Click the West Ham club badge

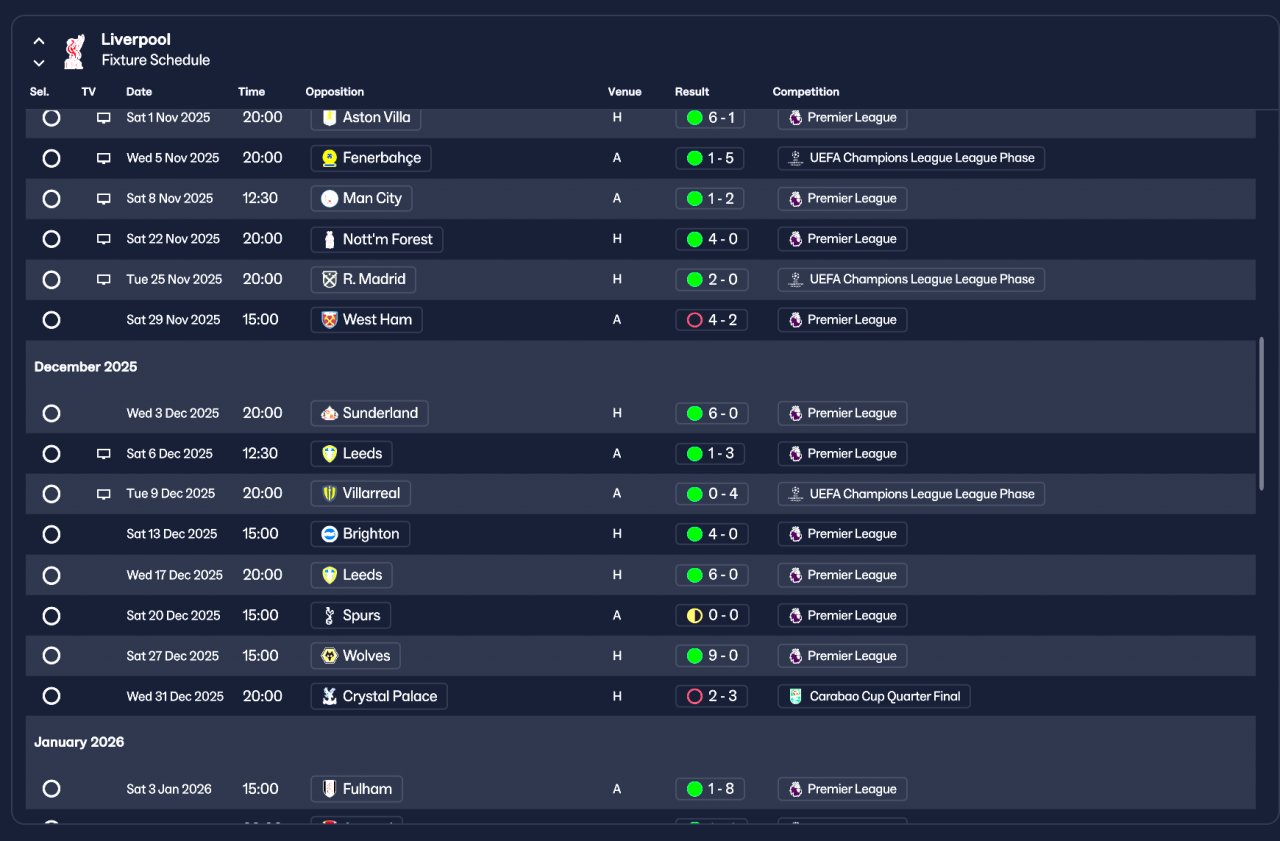[x=329, y=320]
